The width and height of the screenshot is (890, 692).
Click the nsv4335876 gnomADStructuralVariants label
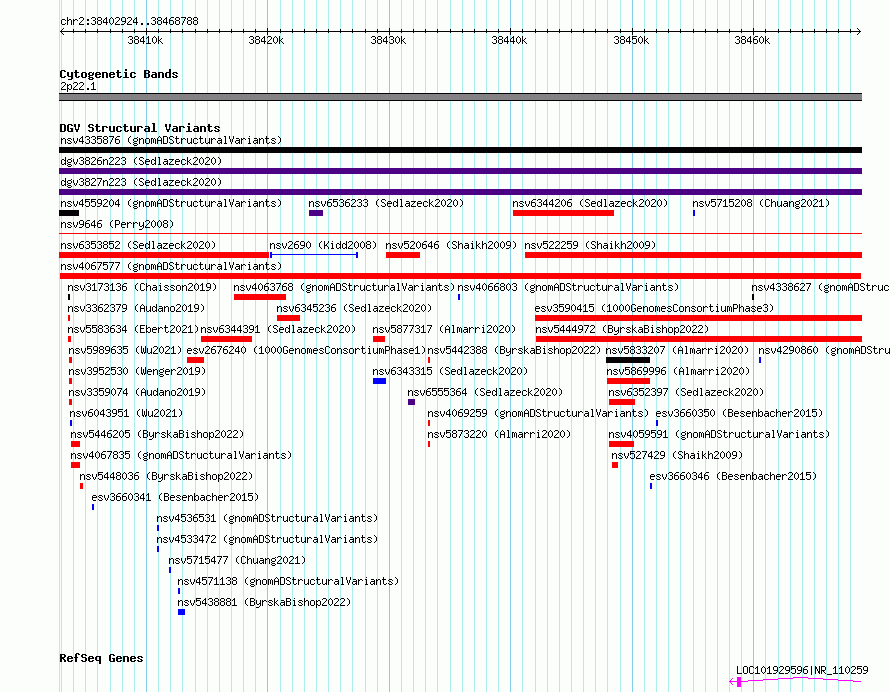point(171,140)
